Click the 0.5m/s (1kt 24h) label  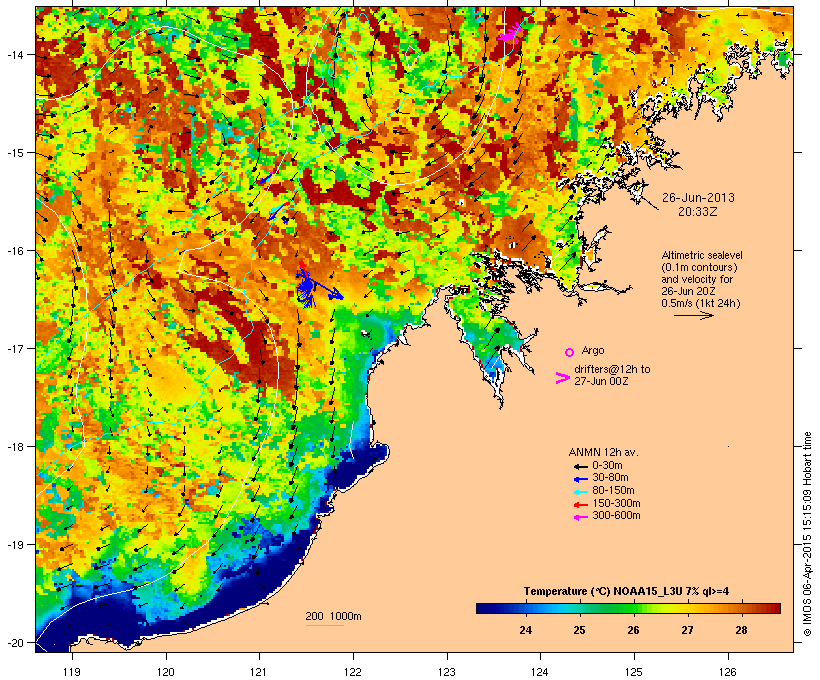pyautogui.click(x=701, y=303)
